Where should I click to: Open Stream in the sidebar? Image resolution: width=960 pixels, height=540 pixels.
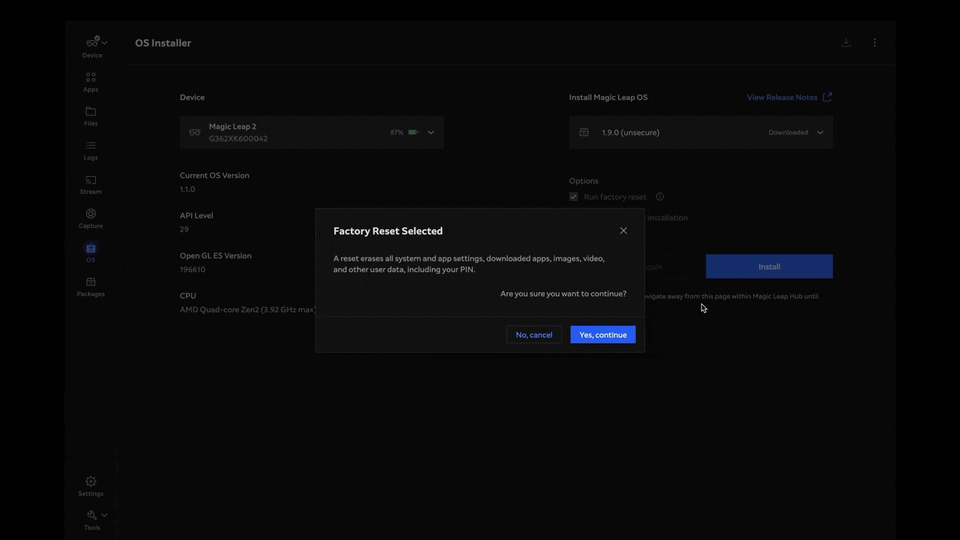click(91, 185)
